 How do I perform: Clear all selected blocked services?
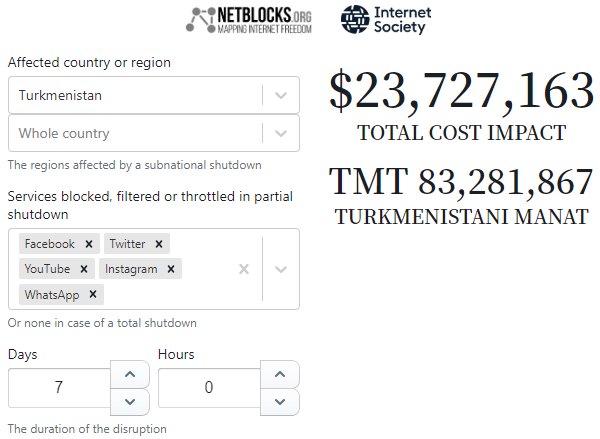[244, 269]
